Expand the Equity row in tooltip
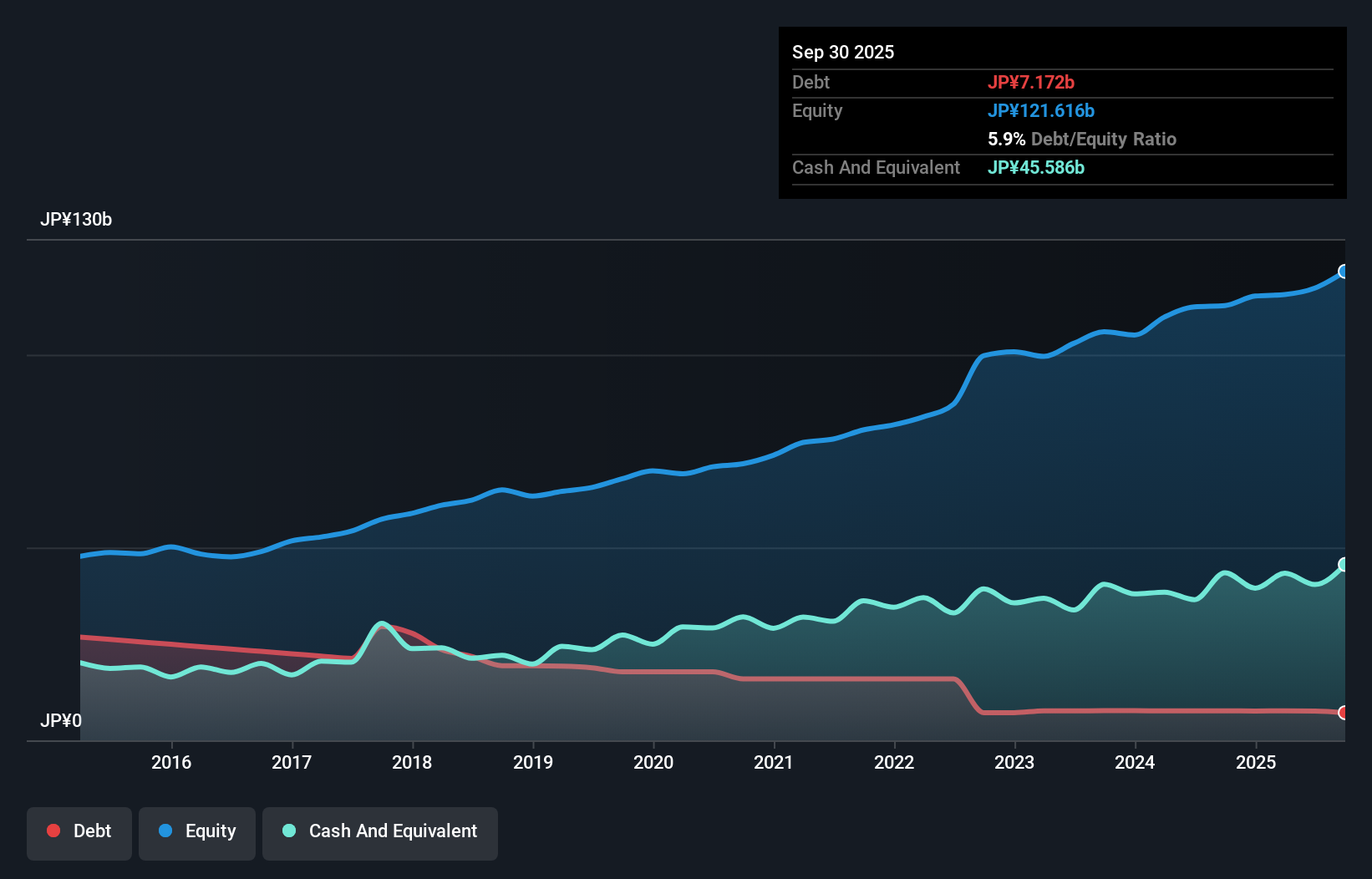 coord(817,110)
